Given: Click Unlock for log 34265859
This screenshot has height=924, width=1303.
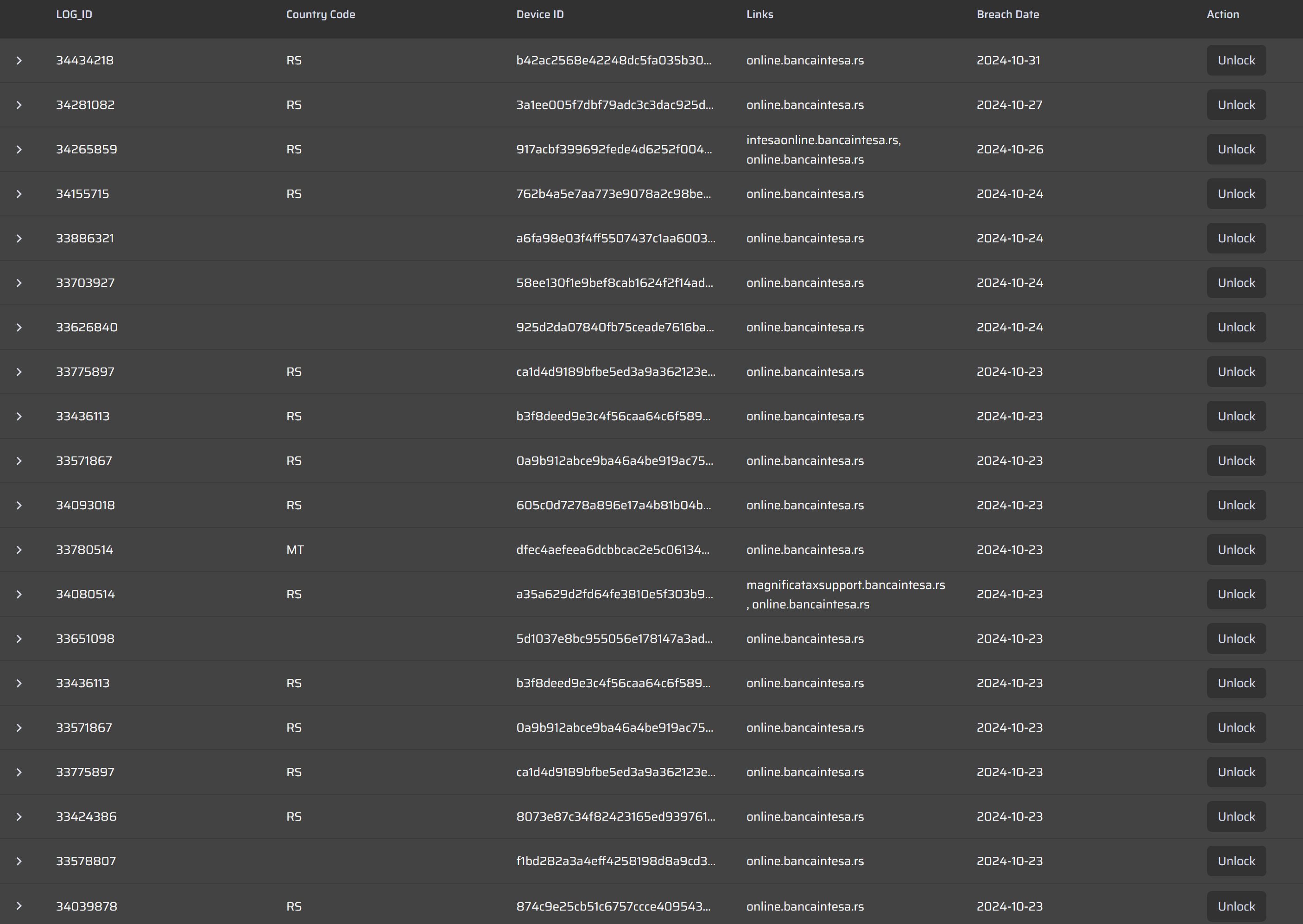Looking at the screenshot, I should click(1236, 149).
